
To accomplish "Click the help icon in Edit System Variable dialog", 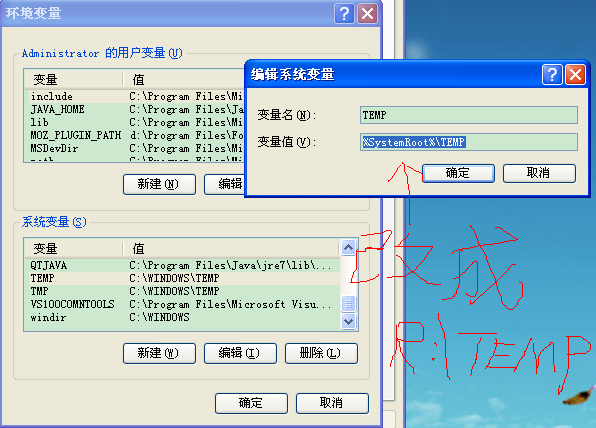I will coord(552,75).
